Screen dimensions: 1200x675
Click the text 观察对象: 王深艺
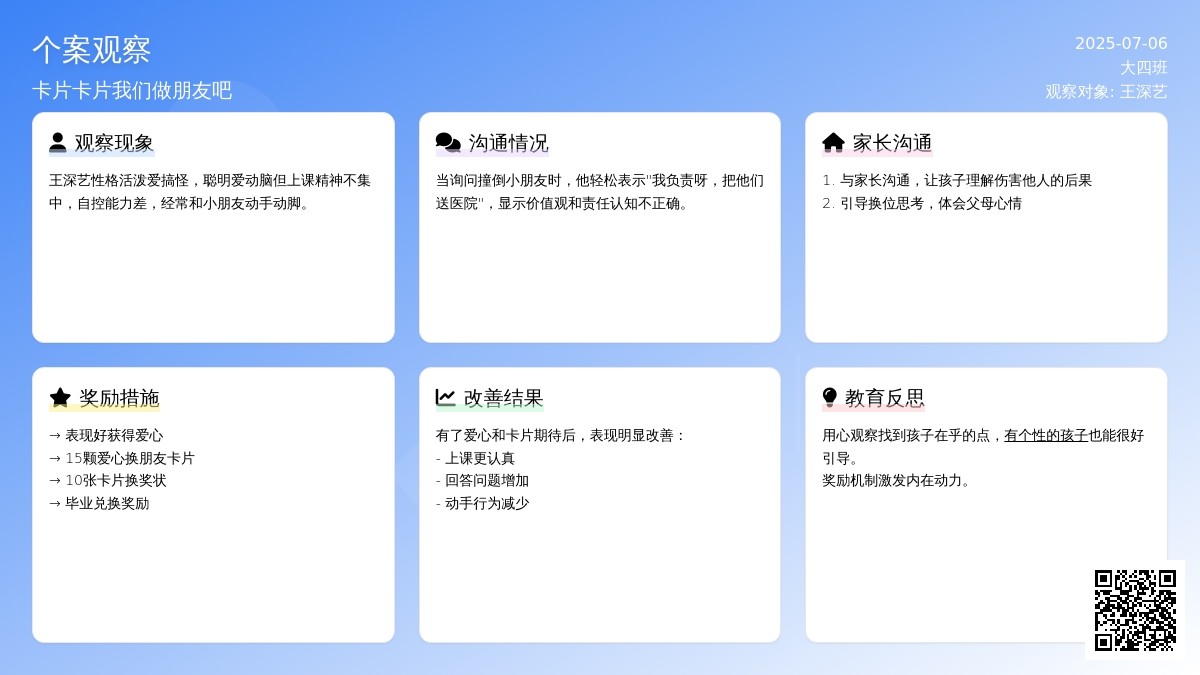point(1107,91)
